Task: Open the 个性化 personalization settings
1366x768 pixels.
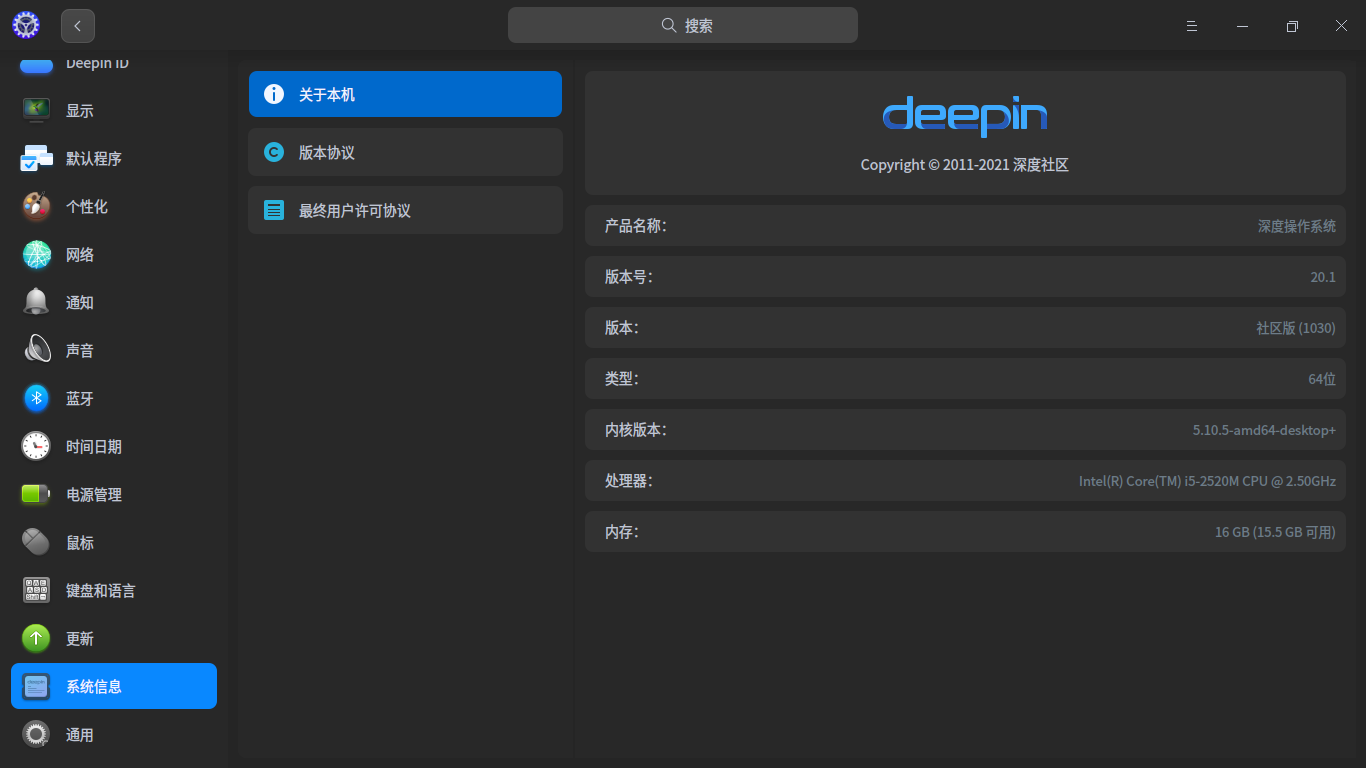Action: tap(114, 206)
